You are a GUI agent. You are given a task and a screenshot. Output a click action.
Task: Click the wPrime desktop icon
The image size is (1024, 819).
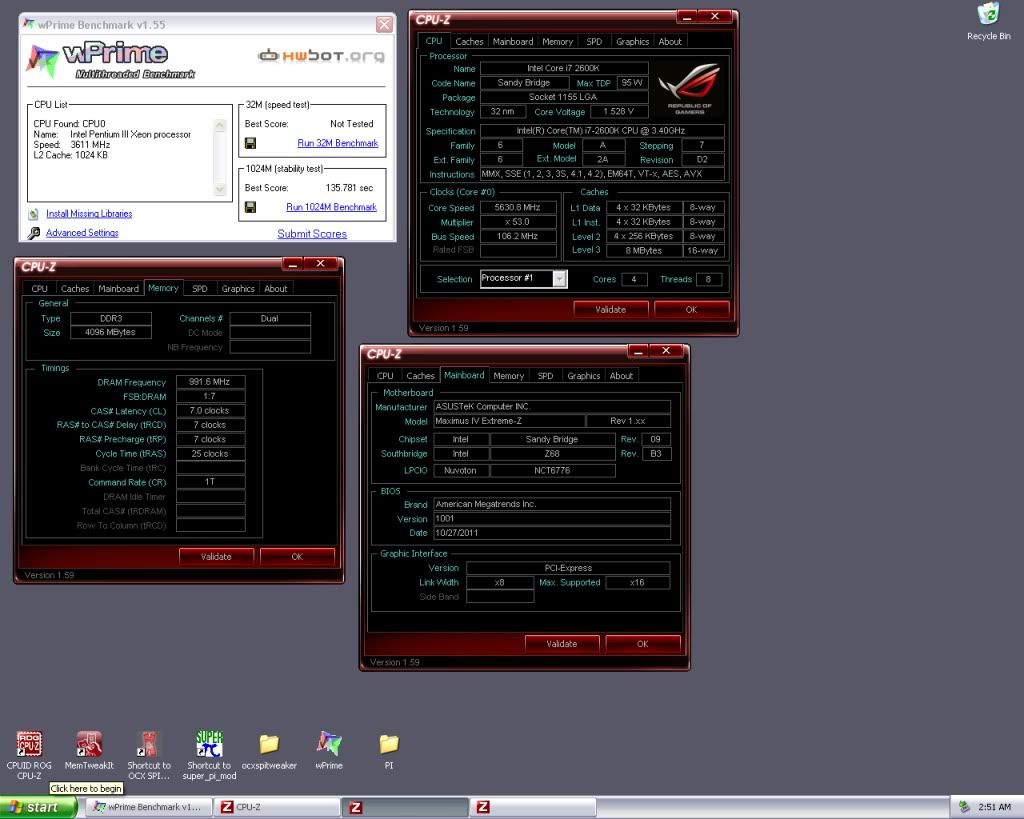click(328, 745)
